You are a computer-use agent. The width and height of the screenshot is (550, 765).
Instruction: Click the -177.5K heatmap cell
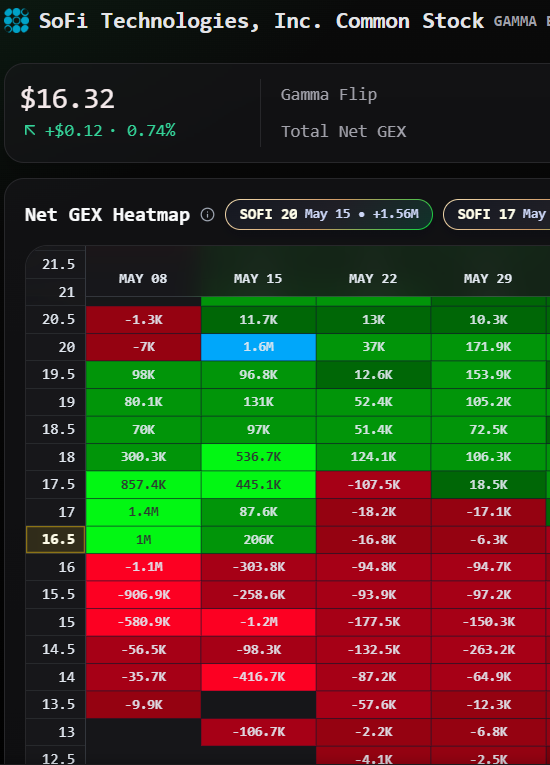click(374, 622)
